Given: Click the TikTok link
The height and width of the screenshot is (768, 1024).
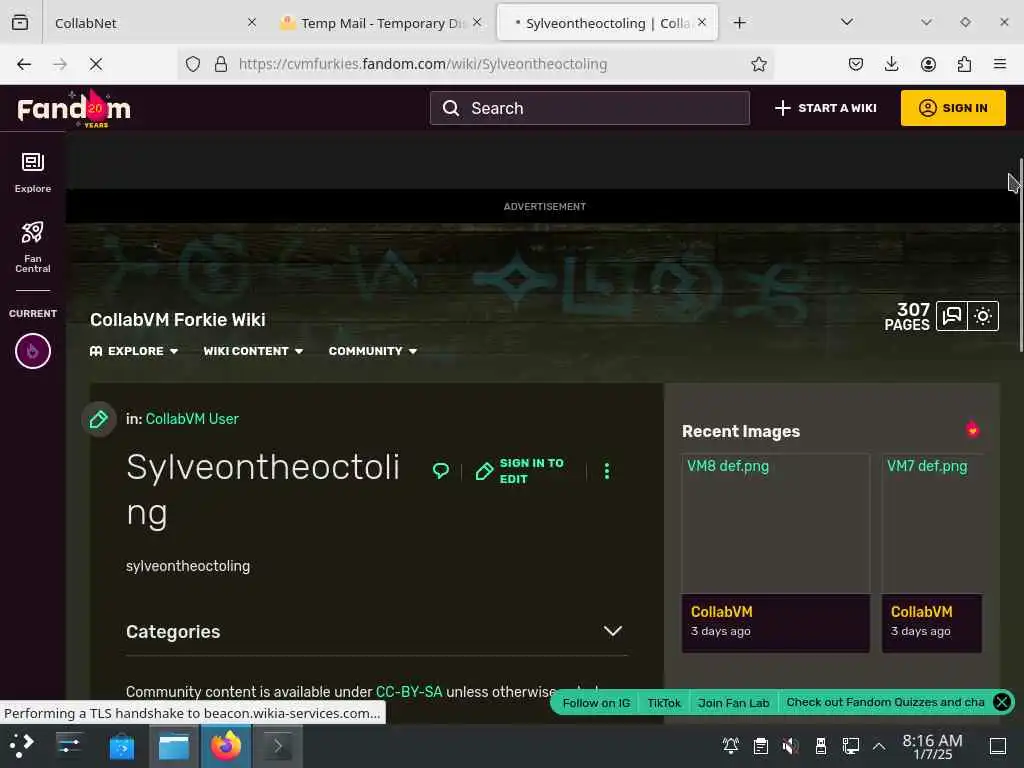Looking at the screenshot, I should click(664, 703).
